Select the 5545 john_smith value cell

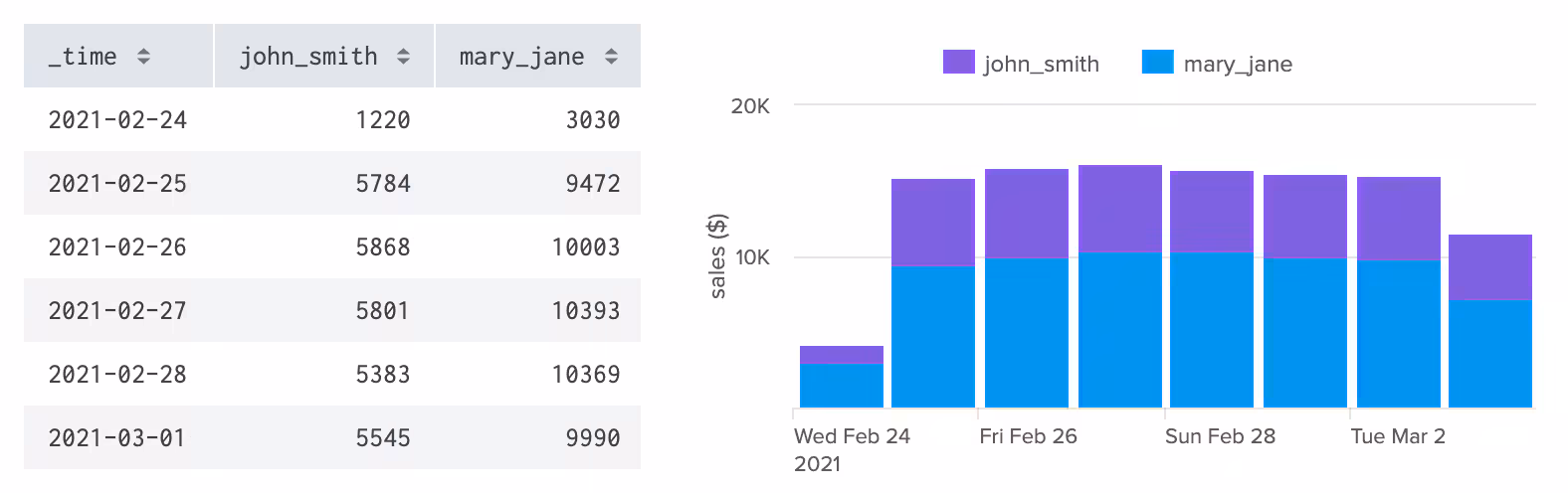tap(382, 438)
